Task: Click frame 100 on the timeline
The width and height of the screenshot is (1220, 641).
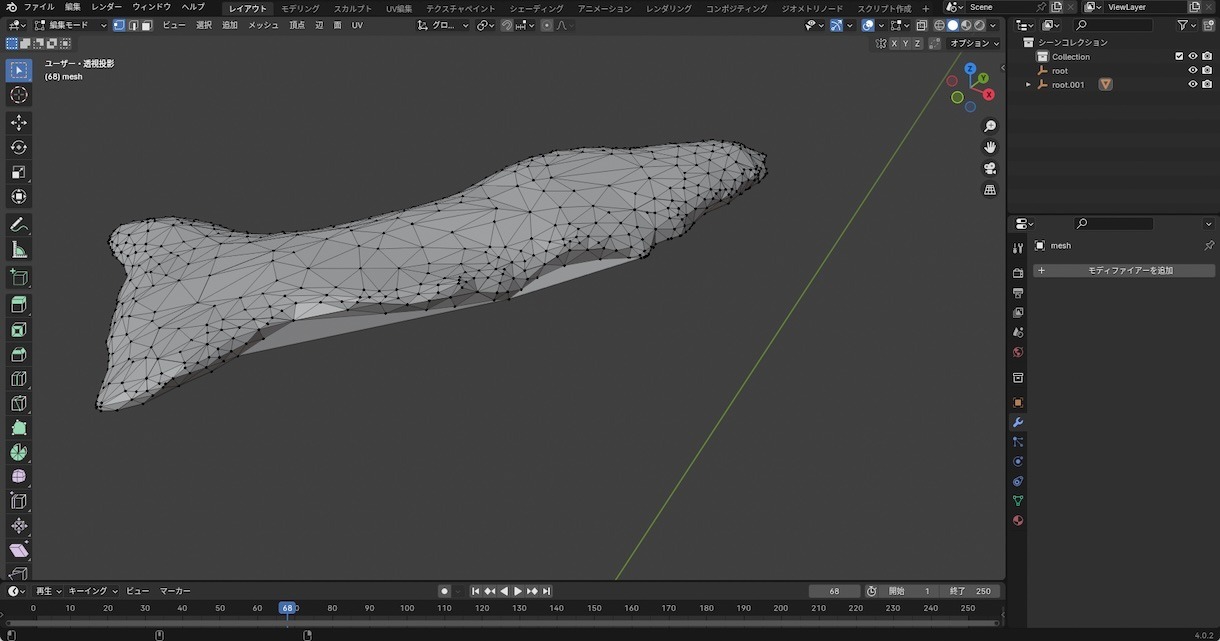Action: [407, 608]
